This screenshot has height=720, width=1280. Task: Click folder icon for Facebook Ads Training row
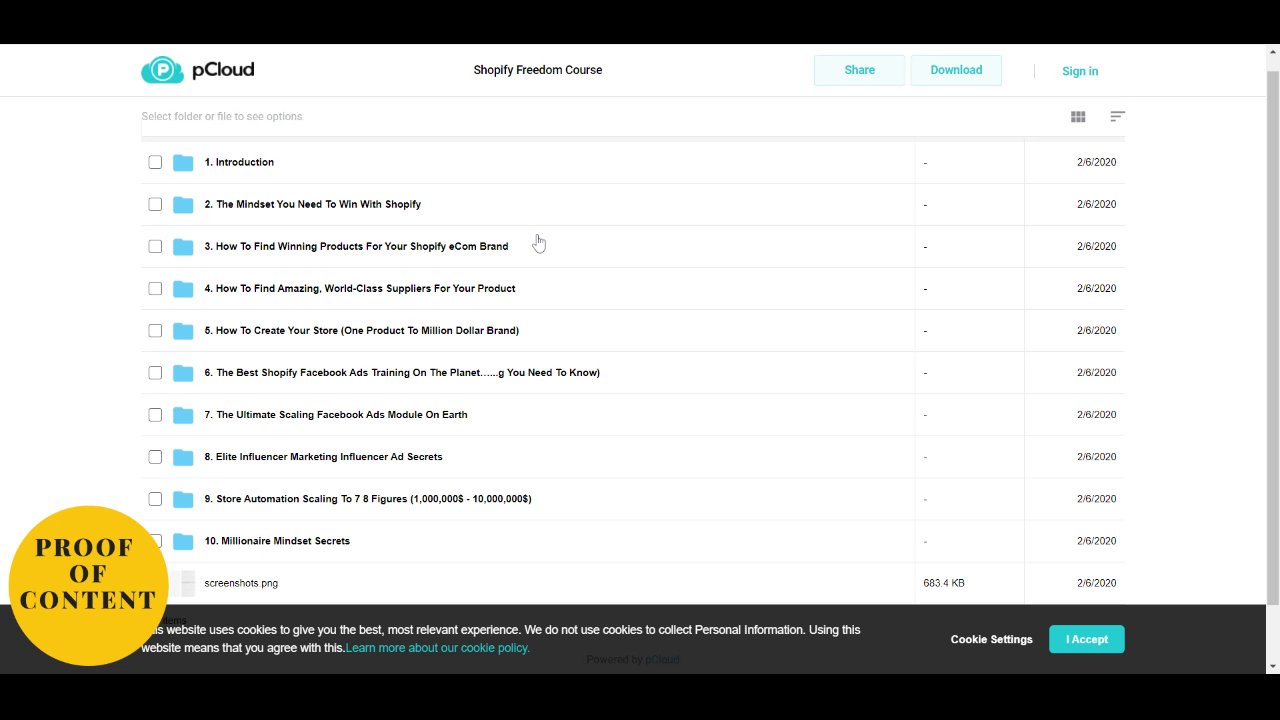183,372
